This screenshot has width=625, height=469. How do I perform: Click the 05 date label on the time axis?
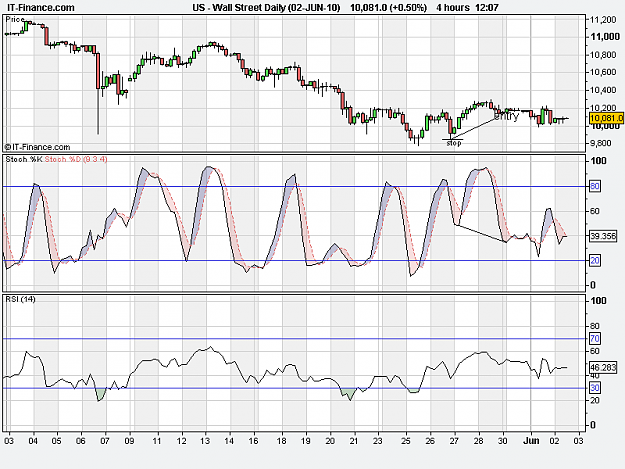coord(57,441)
